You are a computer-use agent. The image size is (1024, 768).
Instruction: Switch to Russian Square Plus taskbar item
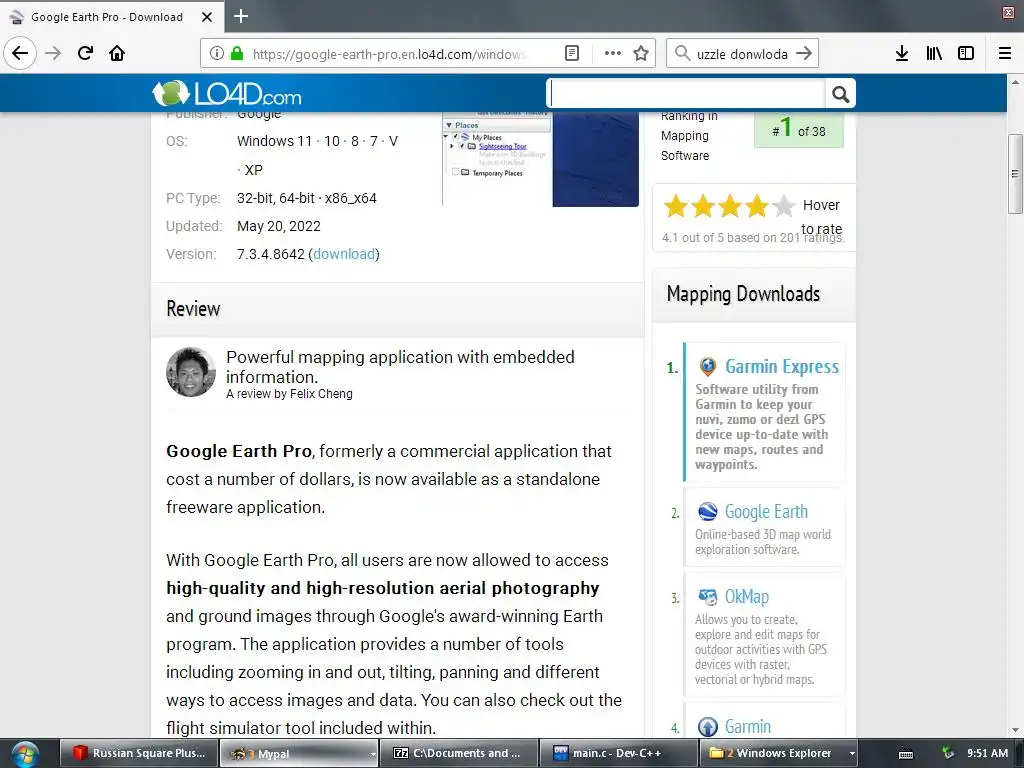click(139, 753)
